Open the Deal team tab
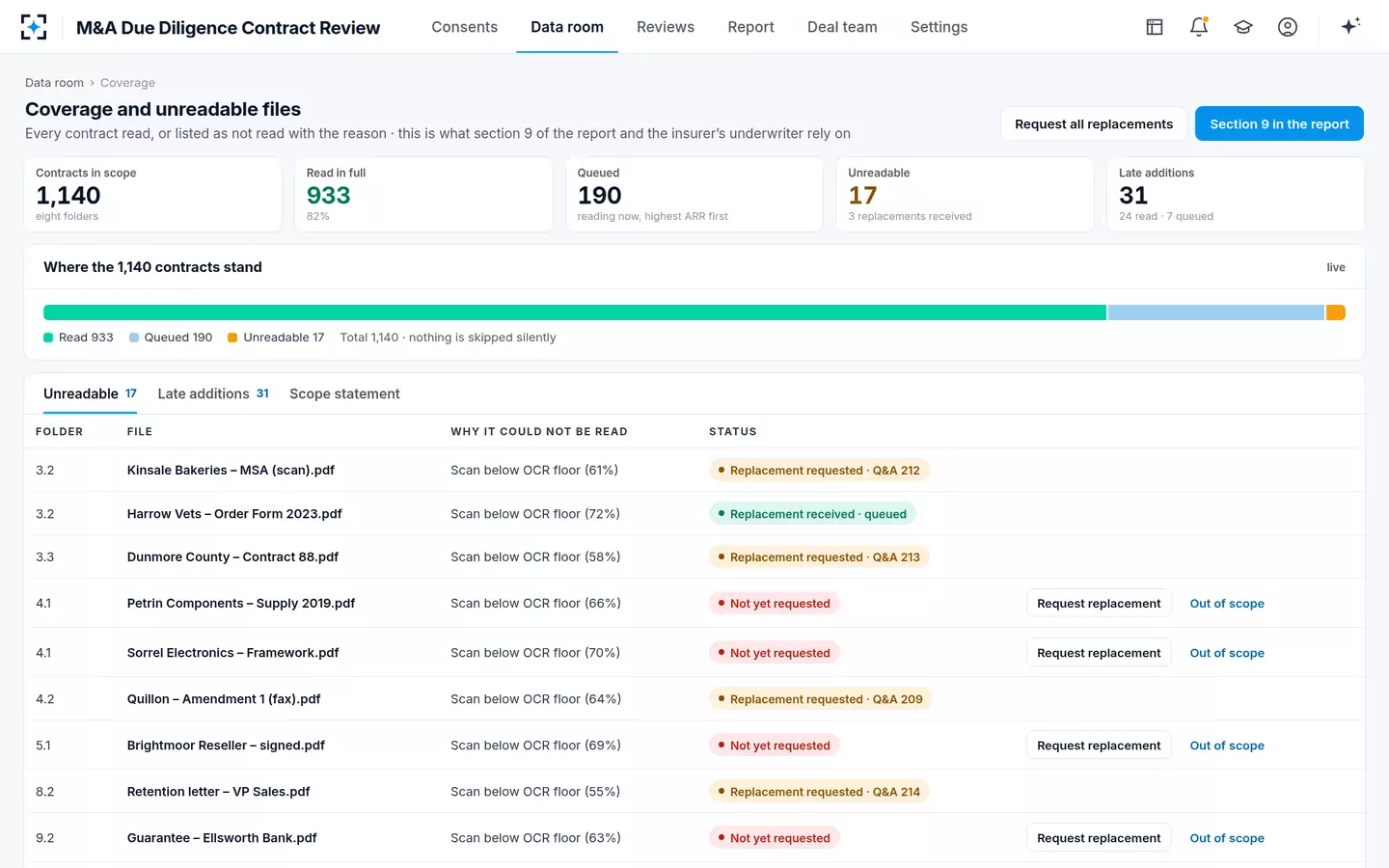This screenshot has height=868, width=1389. click(842, 27)
